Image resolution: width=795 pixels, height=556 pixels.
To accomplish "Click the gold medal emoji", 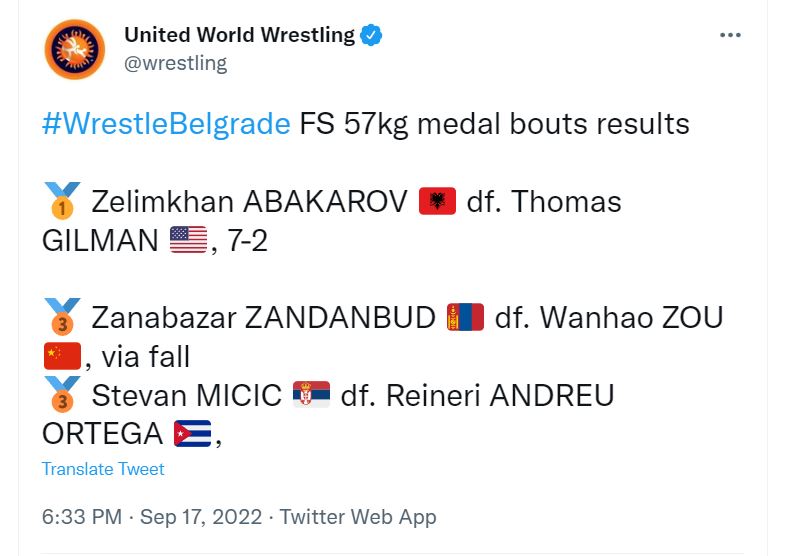I will [x=62, y=201].
